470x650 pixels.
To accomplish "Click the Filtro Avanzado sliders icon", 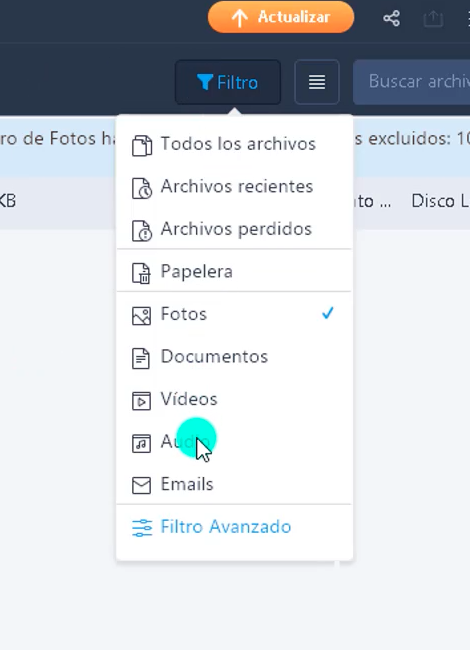I will (x=142, y=528).
